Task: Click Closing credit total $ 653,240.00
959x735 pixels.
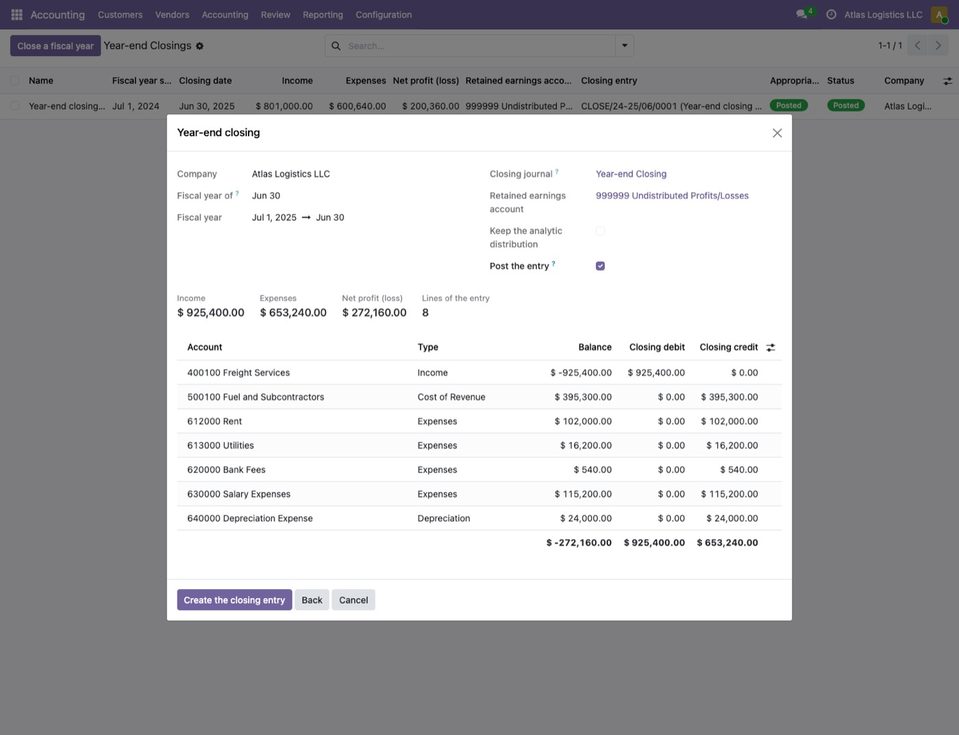Action: tap(727, 542)
